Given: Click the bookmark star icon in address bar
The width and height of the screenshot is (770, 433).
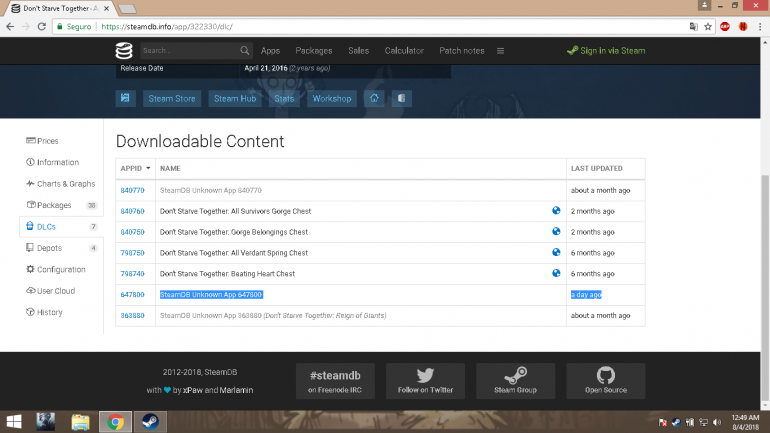Looking at the screenshot, I should click(708, 27).
